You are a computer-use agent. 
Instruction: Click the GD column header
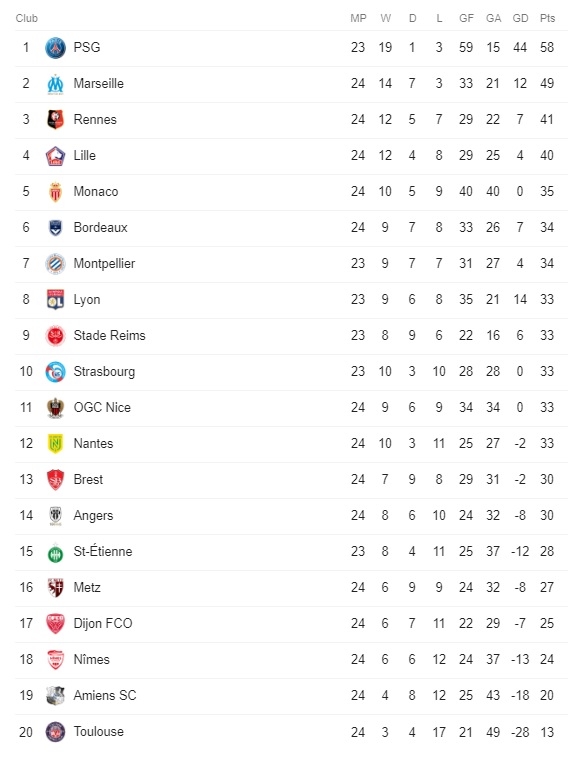click(520, 18)
